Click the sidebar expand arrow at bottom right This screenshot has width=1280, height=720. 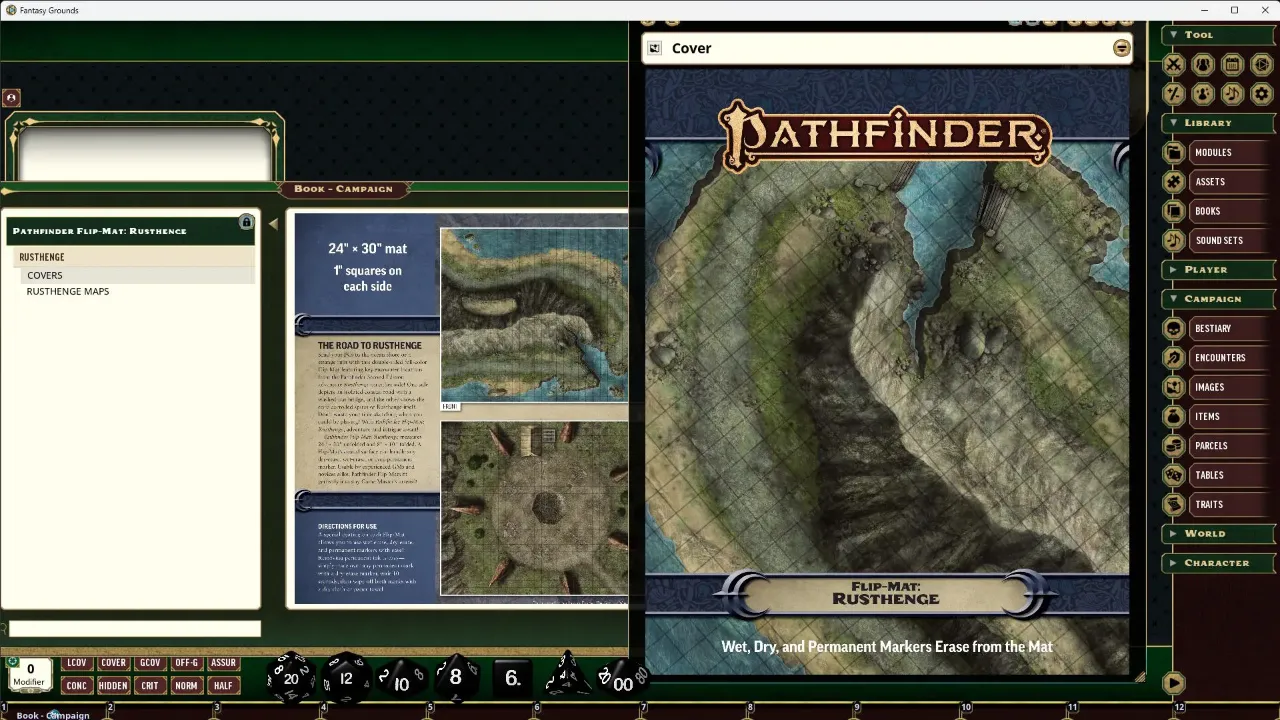click(1174, 683)
